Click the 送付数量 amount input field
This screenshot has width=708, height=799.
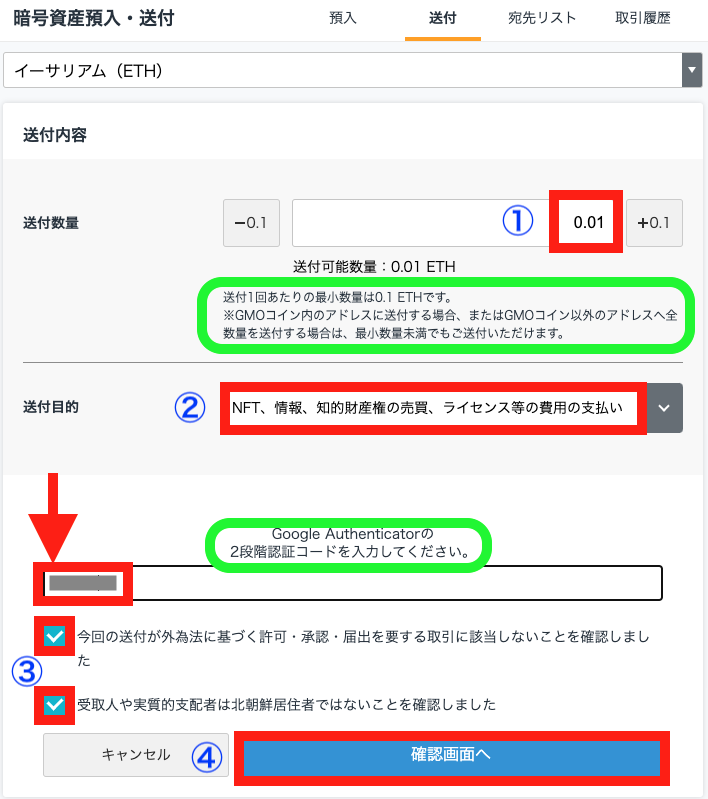coord(457,223)
